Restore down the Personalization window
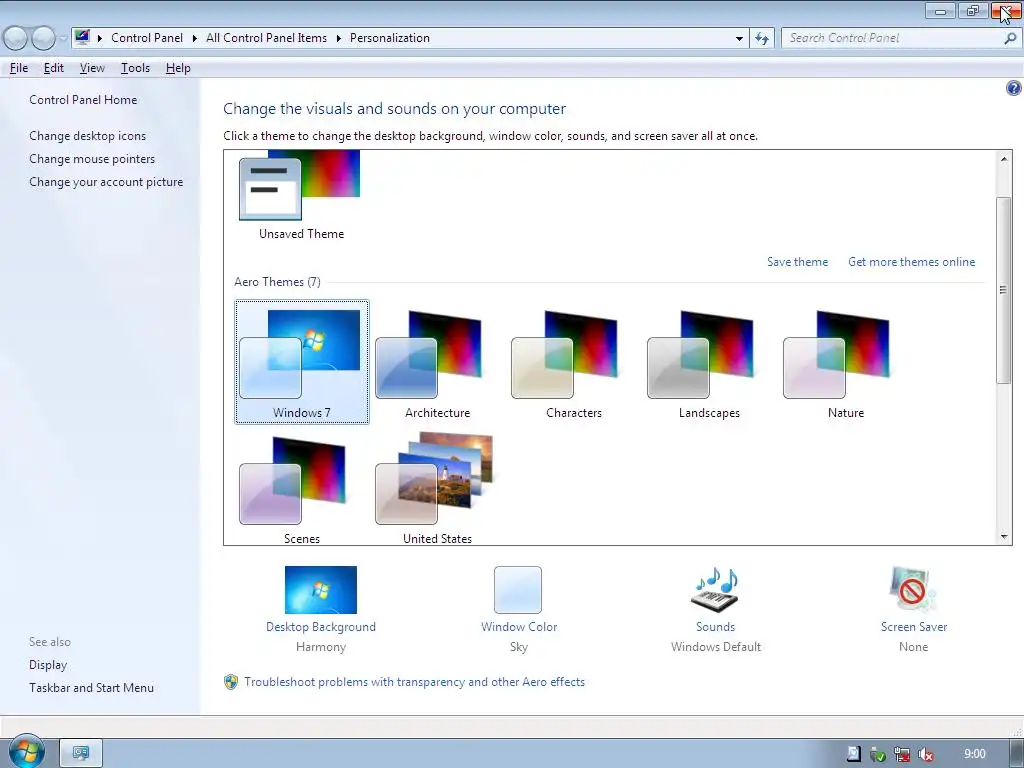 click(973, 10)
